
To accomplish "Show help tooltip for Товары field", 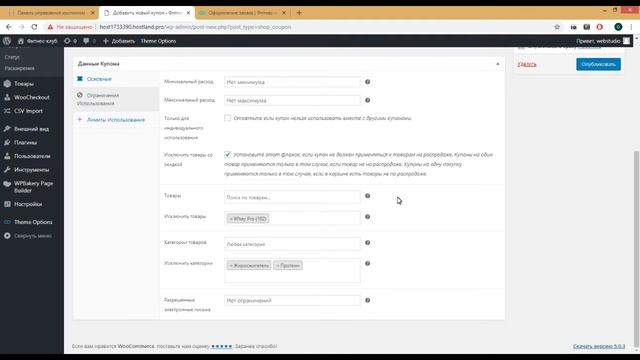I will point(367,196).
